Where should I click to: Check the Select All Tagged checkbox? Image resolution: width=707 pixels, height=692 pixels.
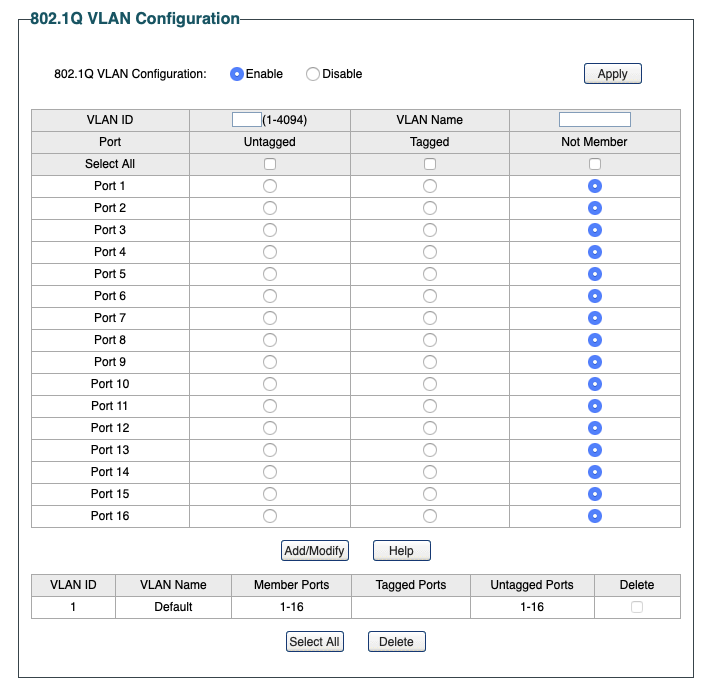coord(430,164)
